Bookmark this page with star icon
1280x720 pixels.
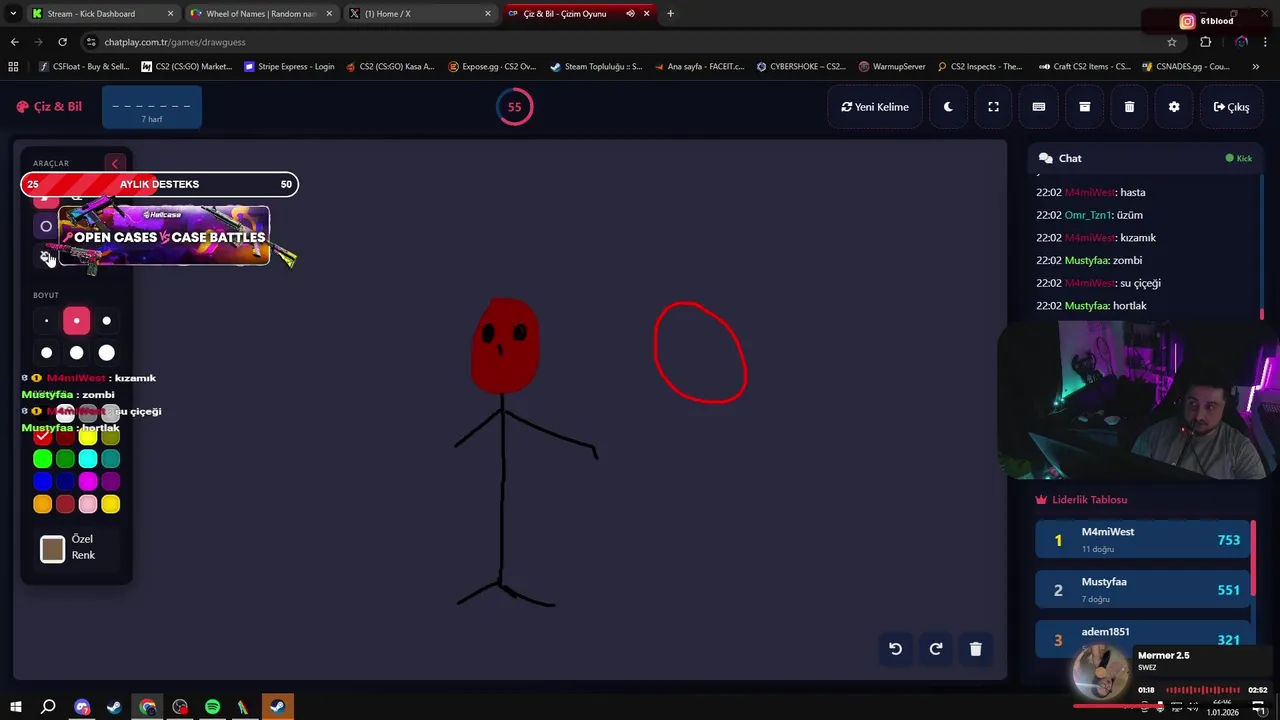pos(1172,42)
